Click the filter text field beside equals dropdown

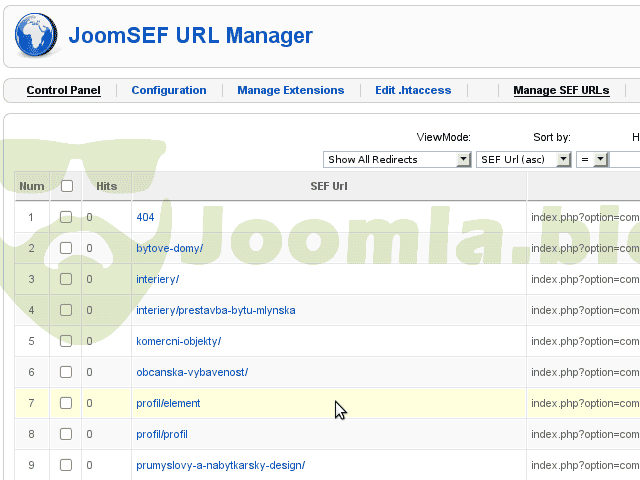[x=625, y=159]
